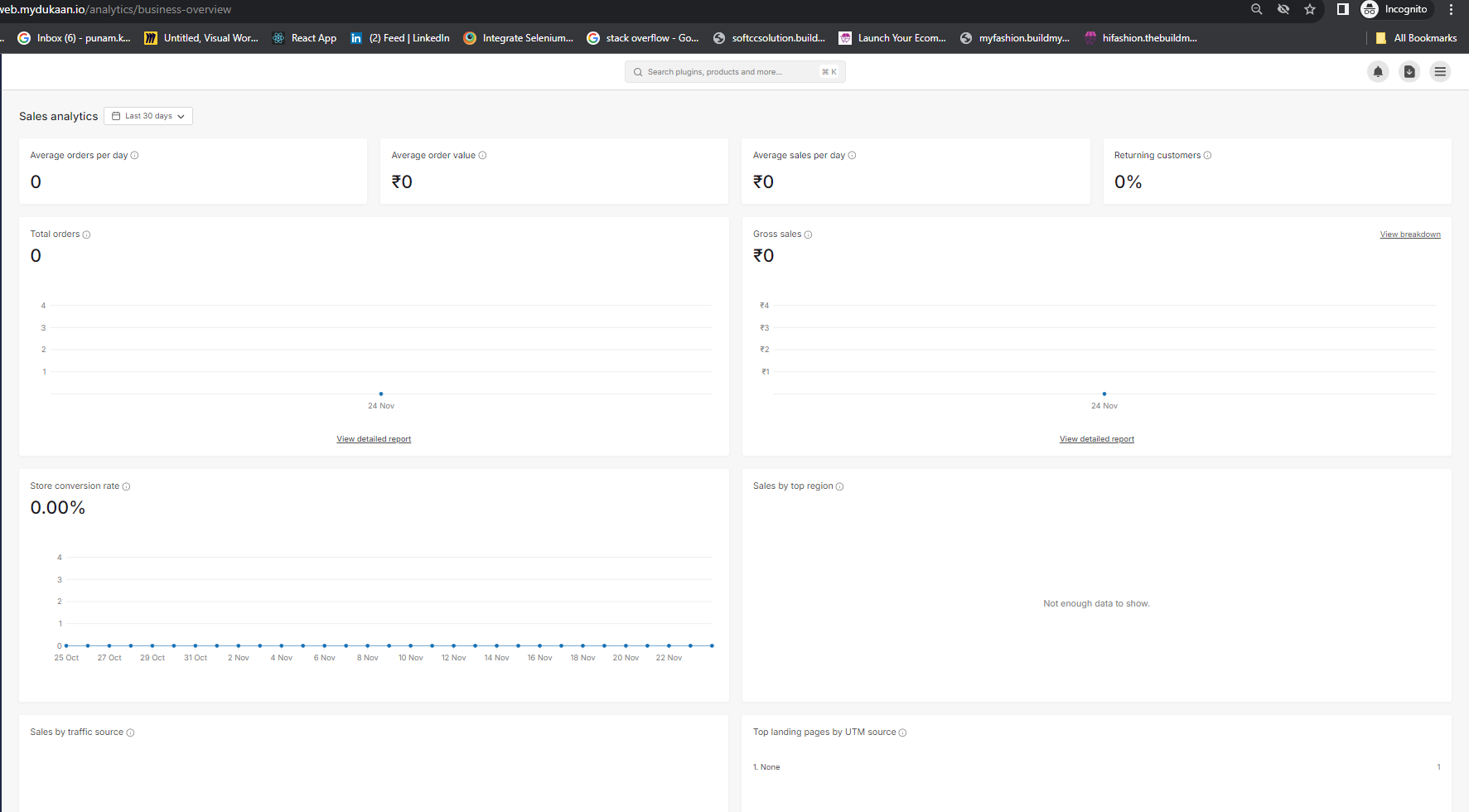Open the Launch Your Ecom... bookmark
Viewport: 1469px width, 812px height.
pos(892,38)
